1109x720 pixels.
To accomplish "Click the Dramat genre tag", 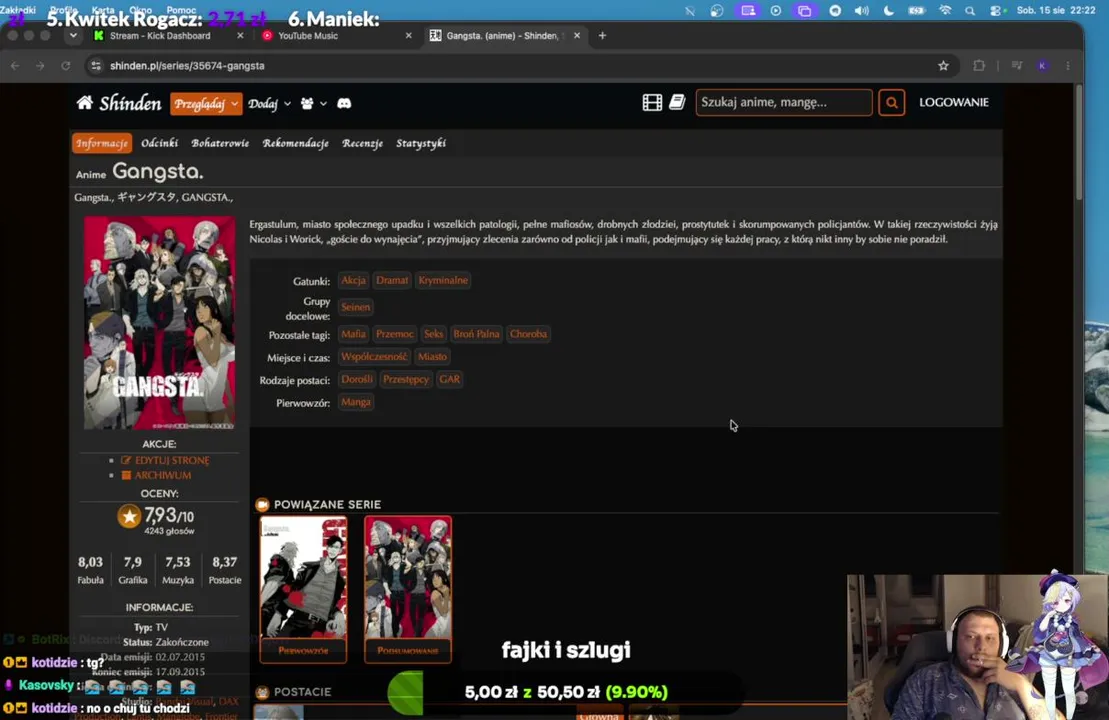I will pyautogui.click(x=392, y=280).
